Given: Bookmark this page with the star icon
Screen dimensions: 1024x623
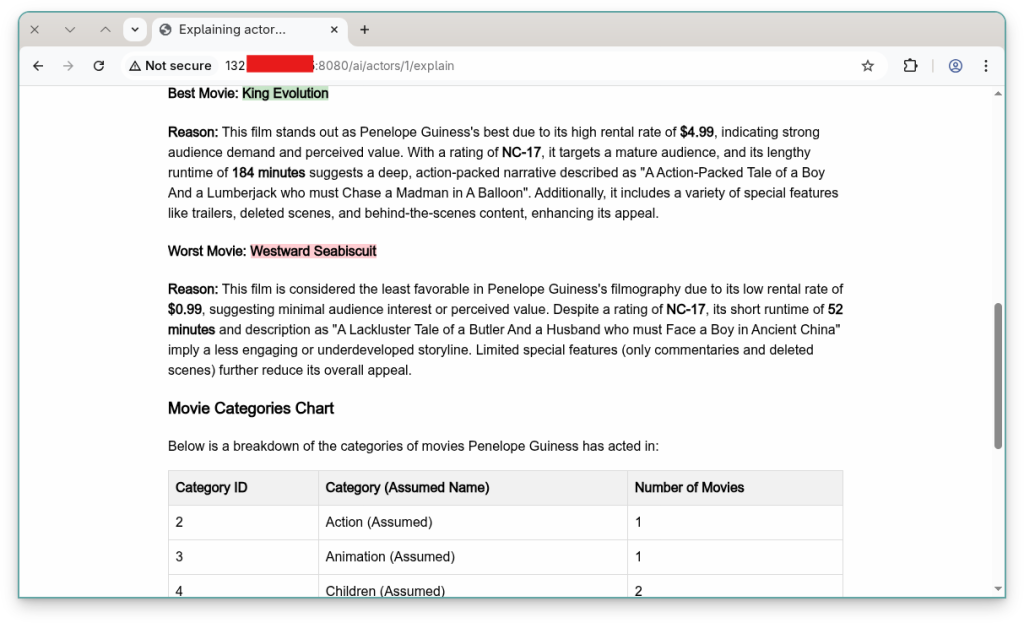Looking at the screenshot, I should (867, 66).
